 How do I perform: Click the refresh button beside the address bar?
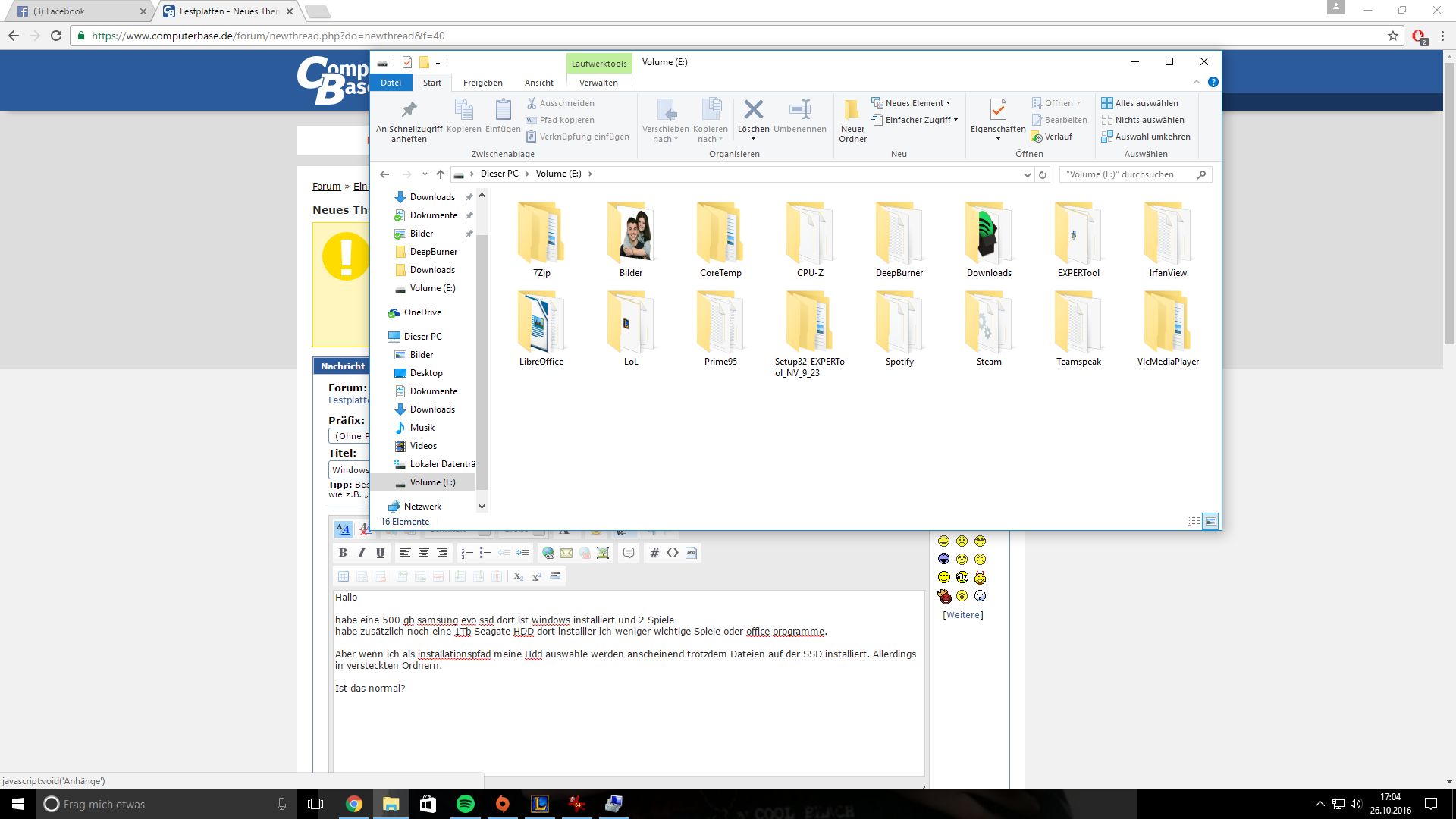pyautogui.click(x=1043, y=174)
